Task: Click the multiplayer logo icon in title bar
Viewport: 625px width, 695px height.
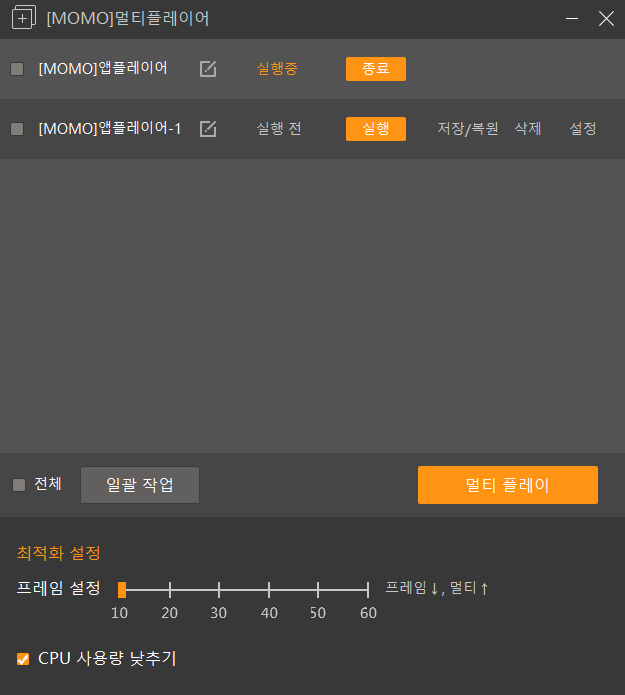Action: point(22,18)
